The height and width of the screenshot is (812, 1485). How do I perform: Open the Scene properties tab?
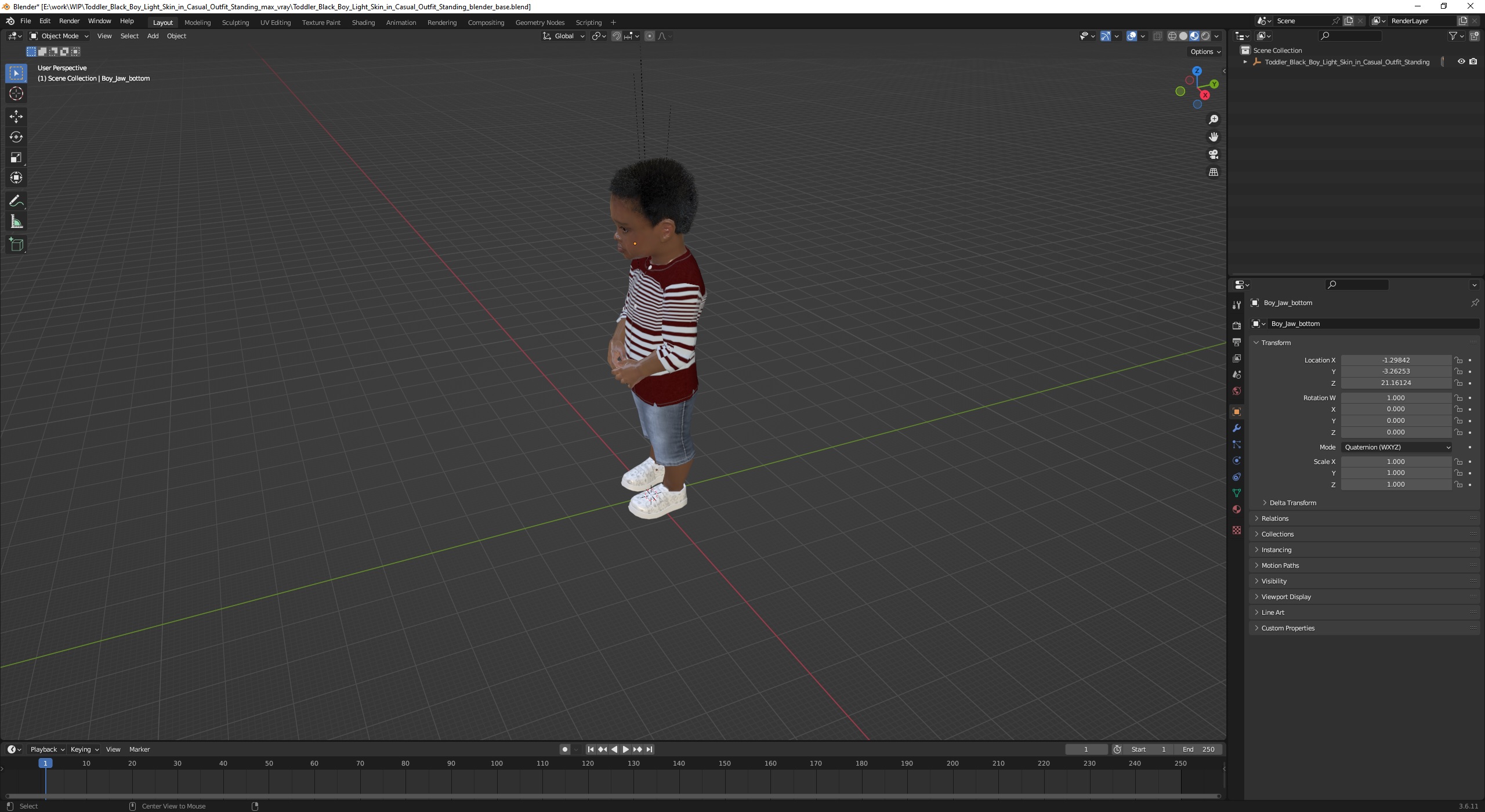1237,375
